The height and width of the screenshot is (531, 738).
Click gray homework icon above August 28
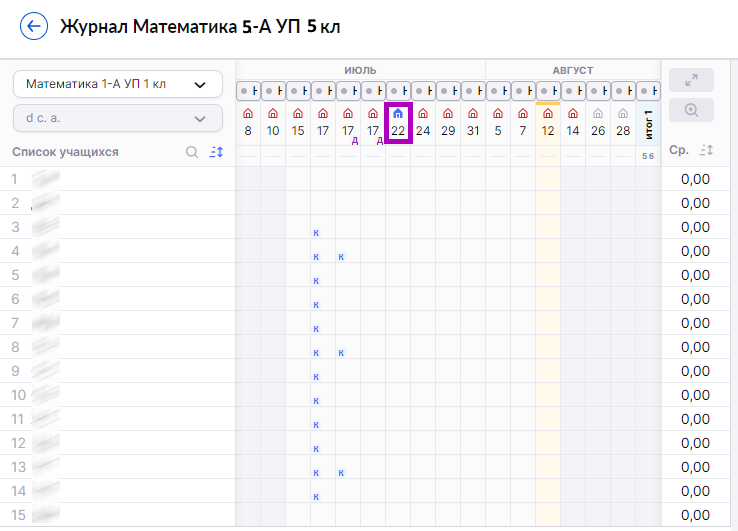point(623,113)
